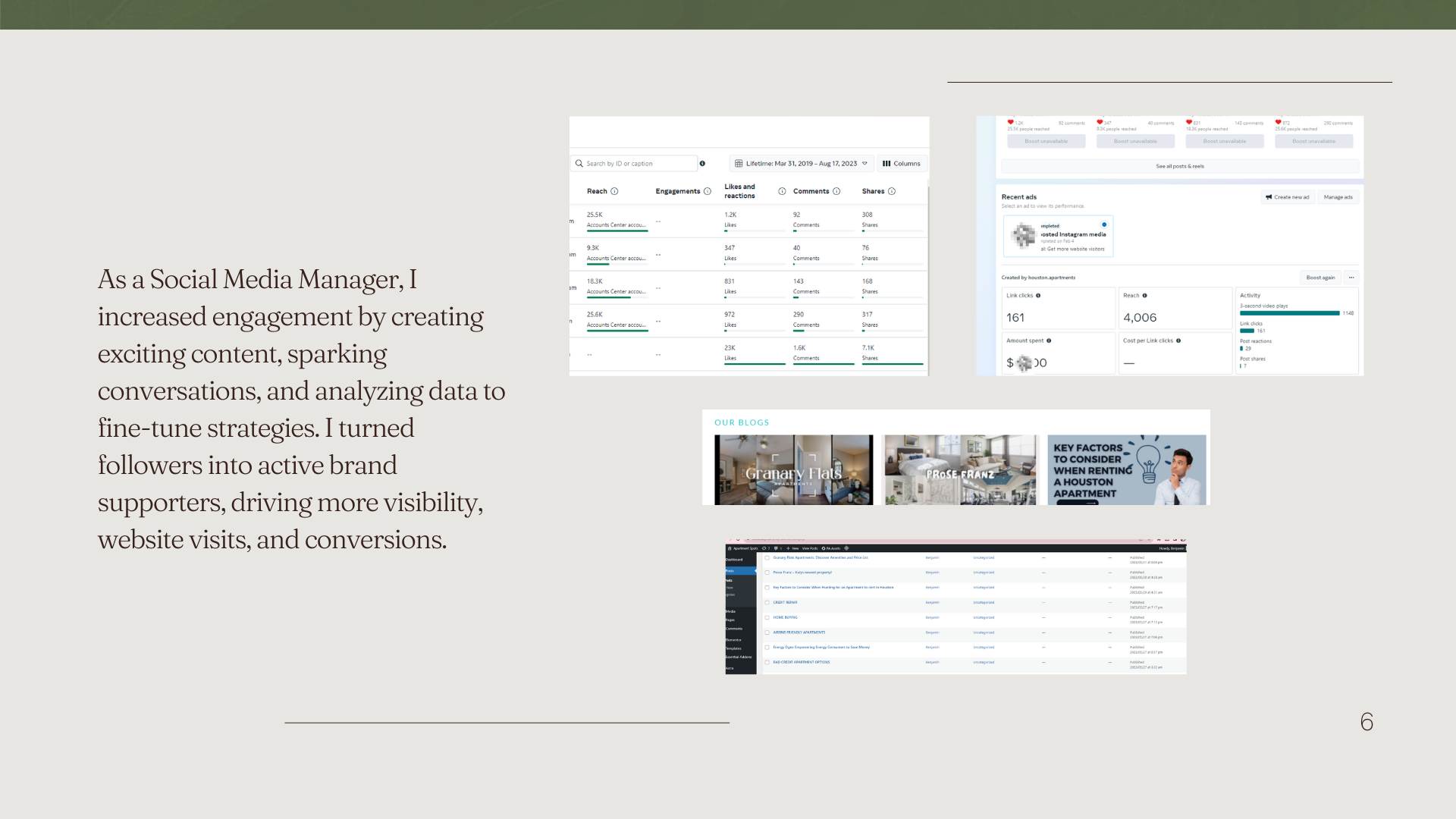Click the Create new ad button
The height and width of the screenshot is (819, 1456).
[x=1288, y=197]
